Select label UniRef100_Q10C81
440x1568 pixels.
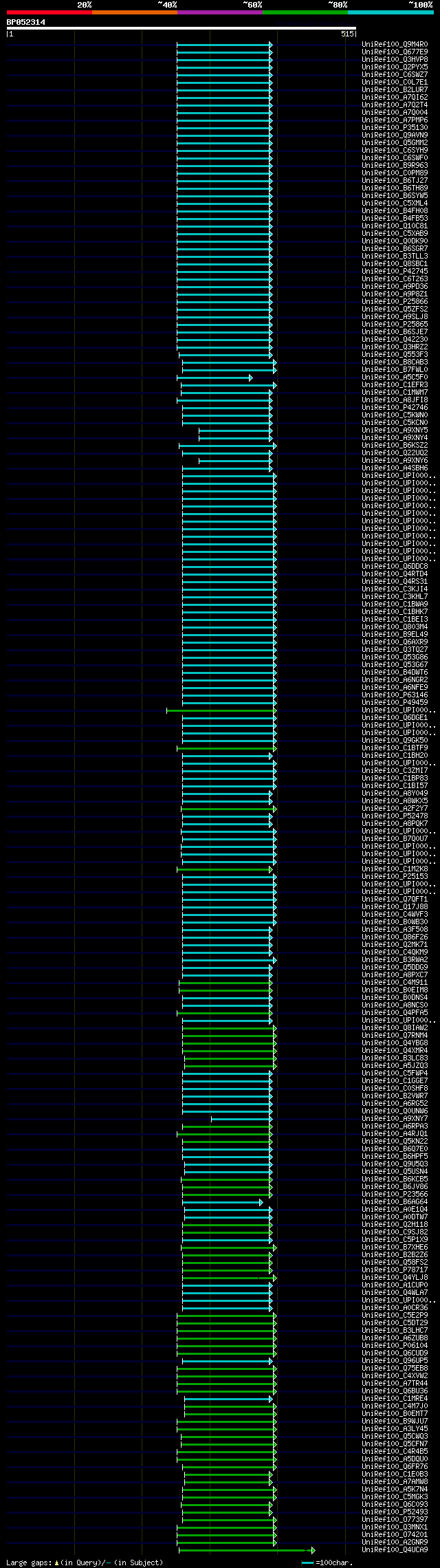395,226
